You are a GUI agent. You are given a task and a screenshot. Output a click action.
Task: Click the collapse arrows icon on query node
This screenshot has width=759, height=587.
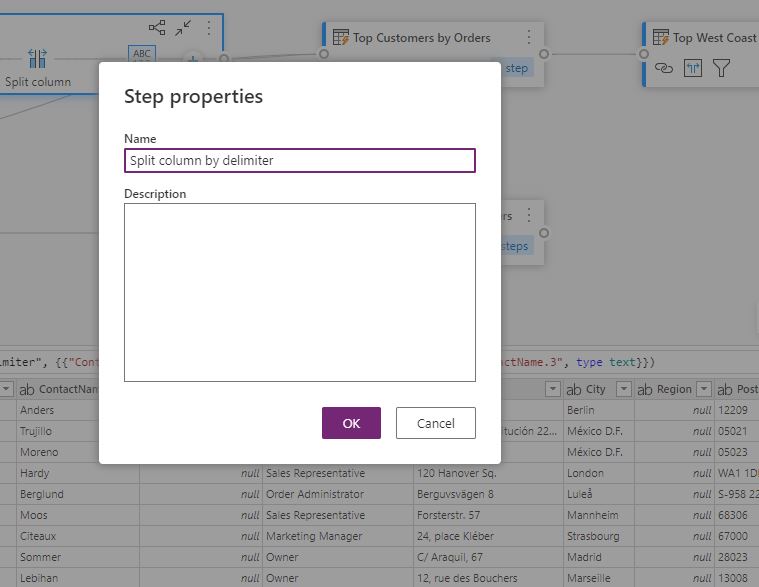click(x=184, y=28)
